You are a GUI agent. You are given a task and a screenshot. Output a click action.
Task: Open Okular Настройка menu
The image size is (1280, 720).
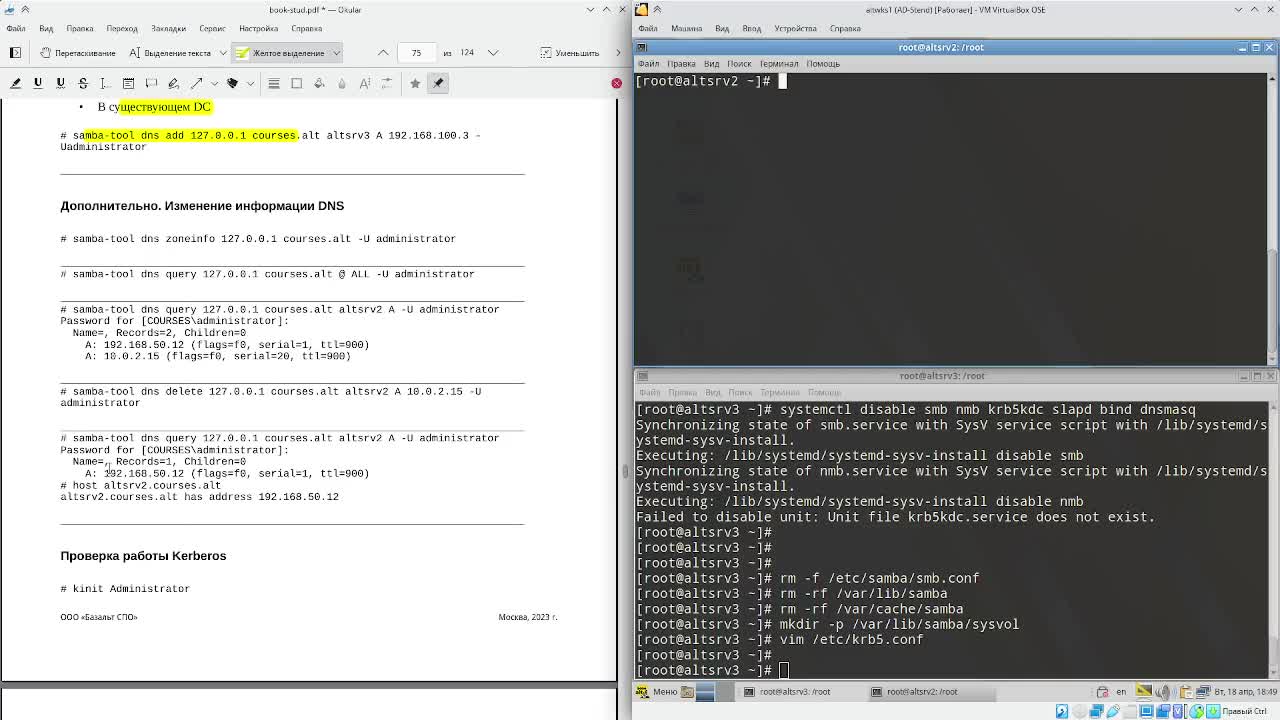tap(259, 28)
